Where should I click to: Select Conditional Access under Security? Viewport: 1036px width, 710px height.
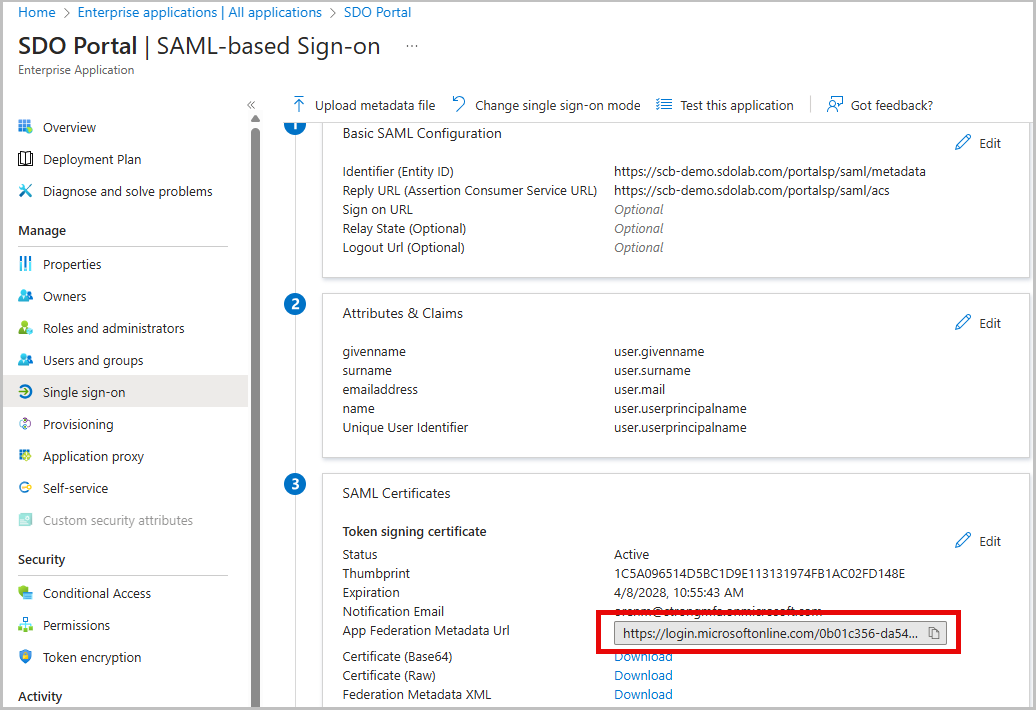tap(96, 593)
